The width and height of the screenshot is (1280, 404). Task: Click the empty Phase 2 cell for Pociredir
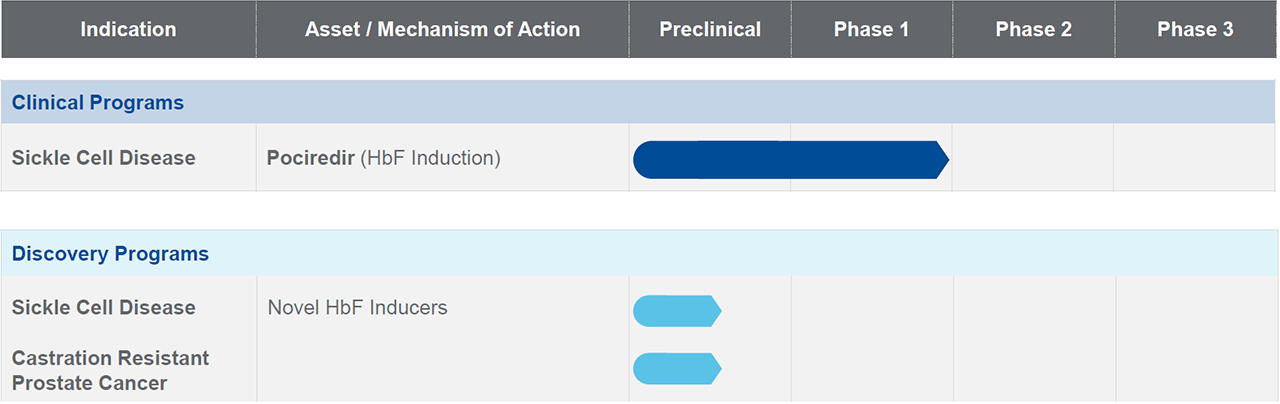coord(1033,158)
